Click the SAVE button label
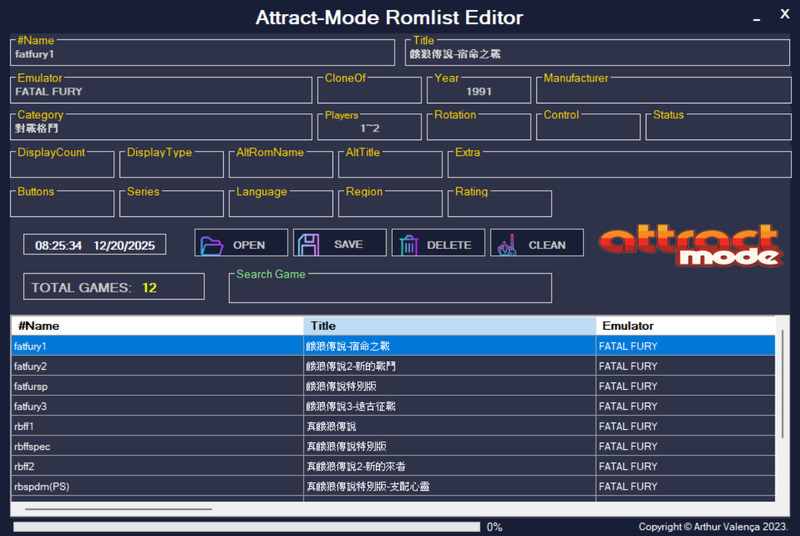The image size is (800, 536). coord(348,245)
